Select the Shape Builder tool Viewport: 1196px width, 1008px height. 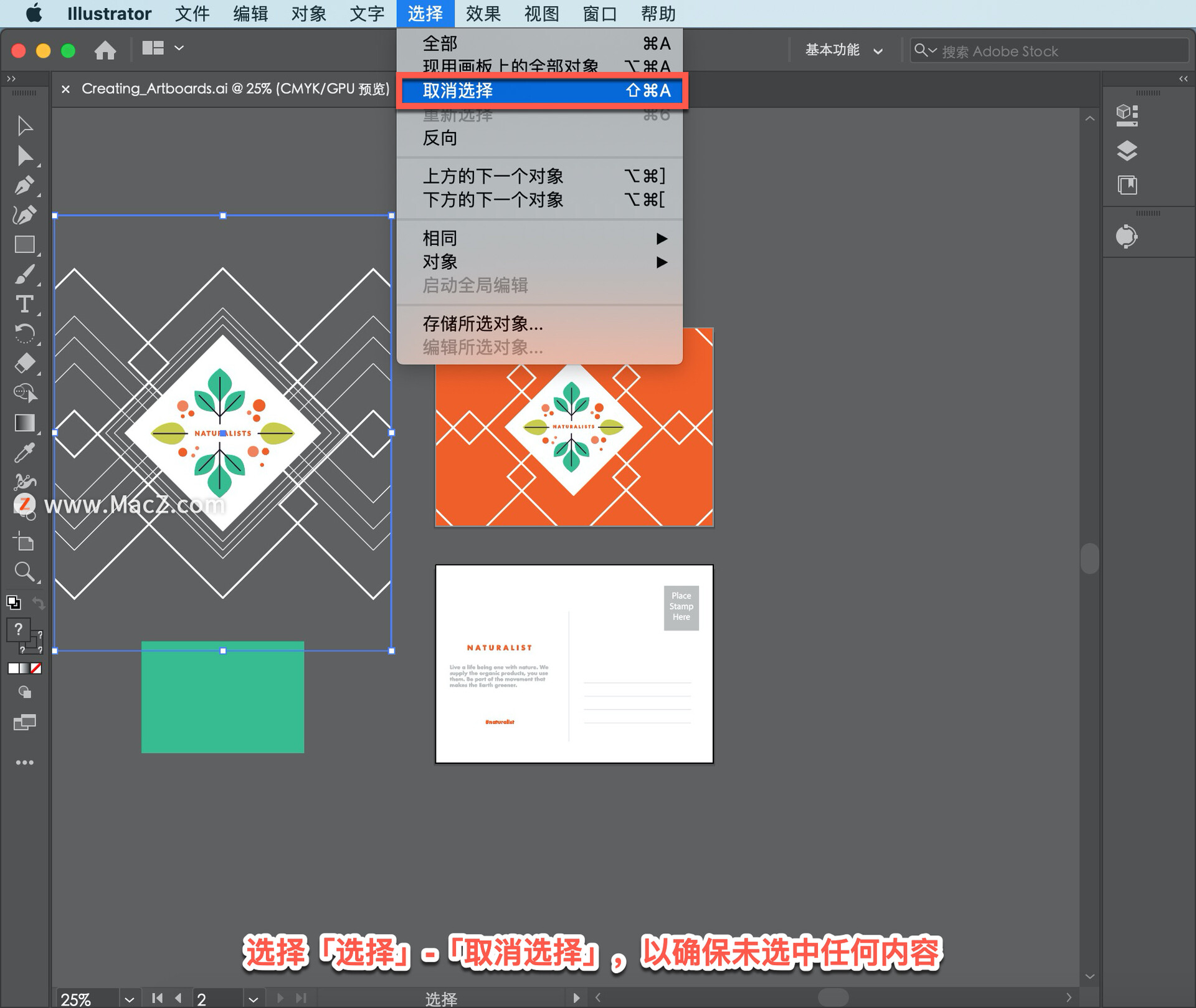click(x=24, y=392)
